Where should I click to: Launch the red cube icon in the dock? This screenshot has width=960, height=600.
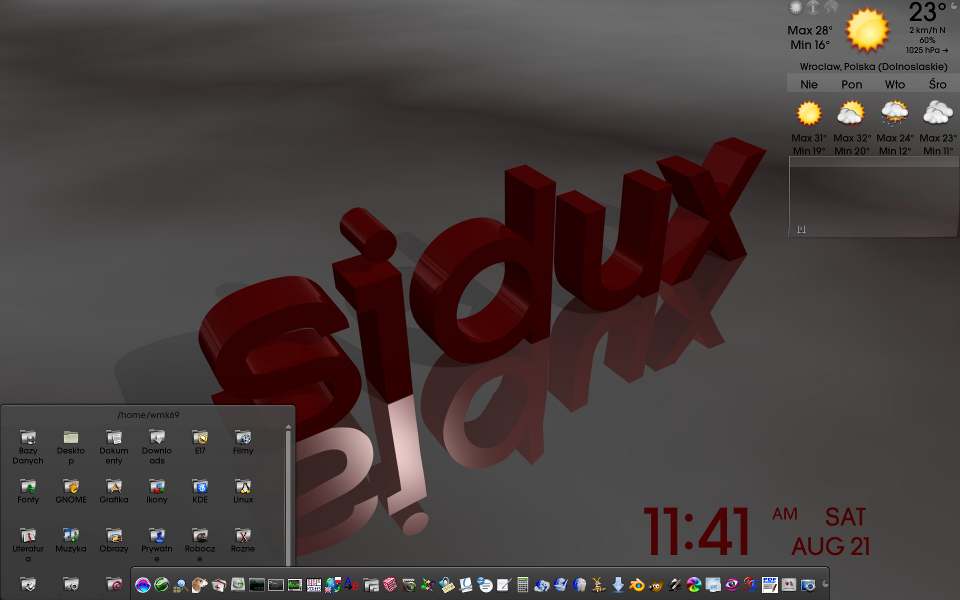tap(390, 585)
